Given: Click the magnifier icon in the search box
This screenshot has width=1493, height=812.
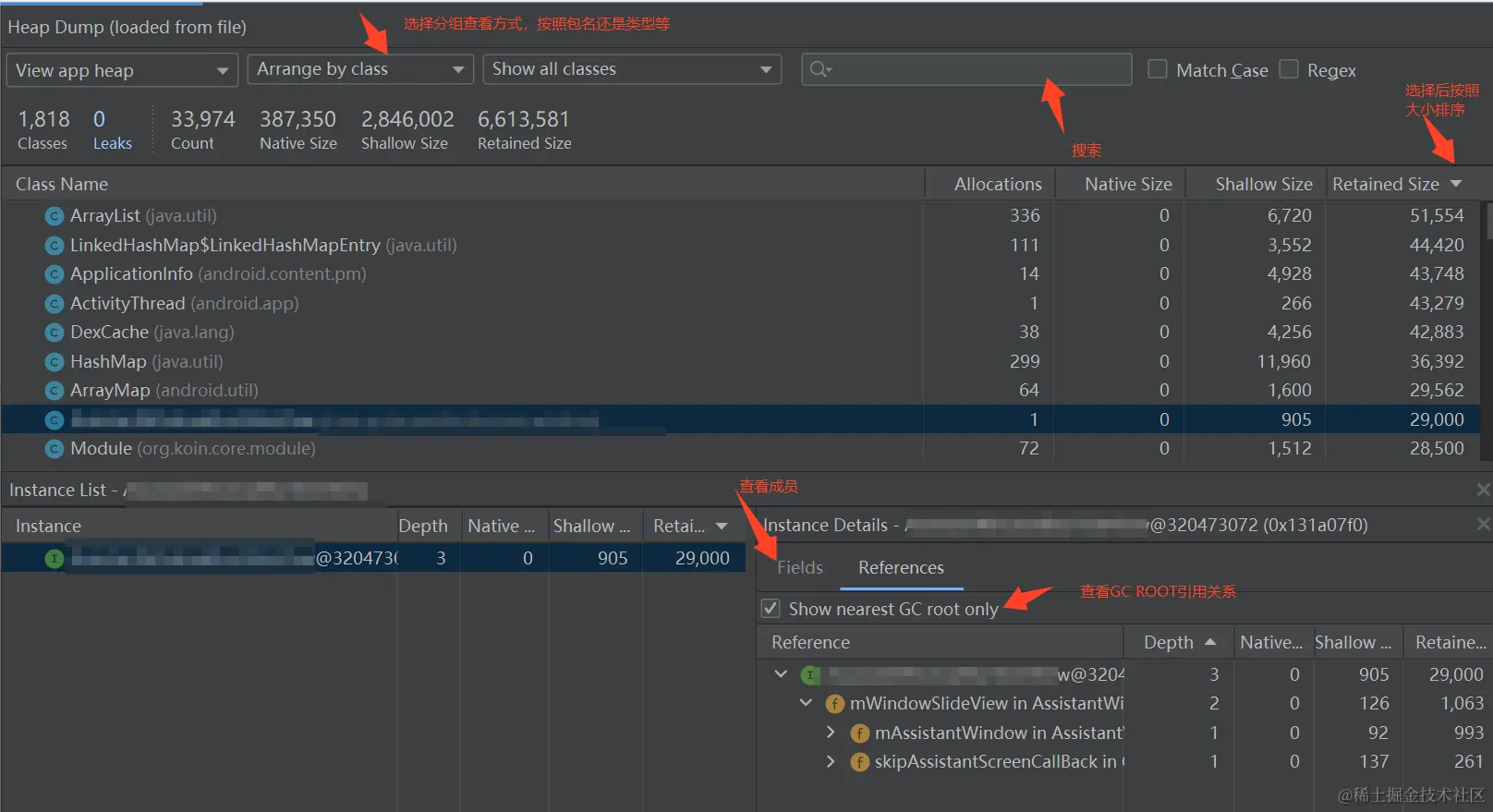Looking at the screenshot, I should [820, 69].
